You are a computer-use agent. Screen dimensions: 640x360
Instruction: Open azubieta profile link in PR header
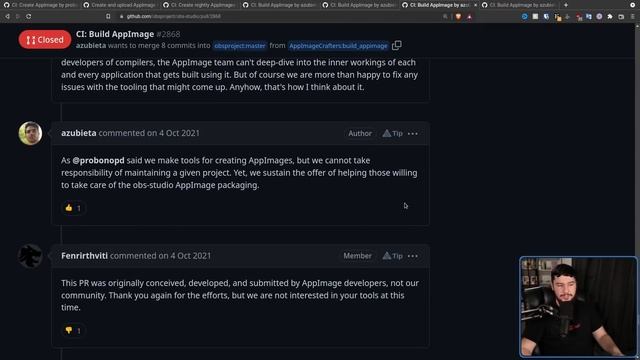(x=91, y=45)
